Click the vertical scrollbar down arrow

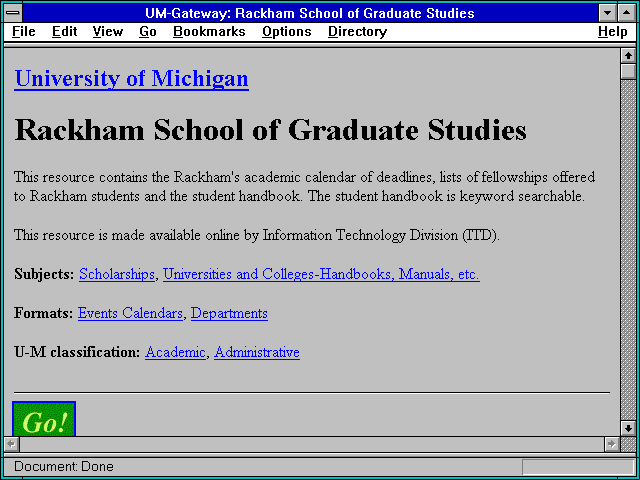click(x=628, y=429)
